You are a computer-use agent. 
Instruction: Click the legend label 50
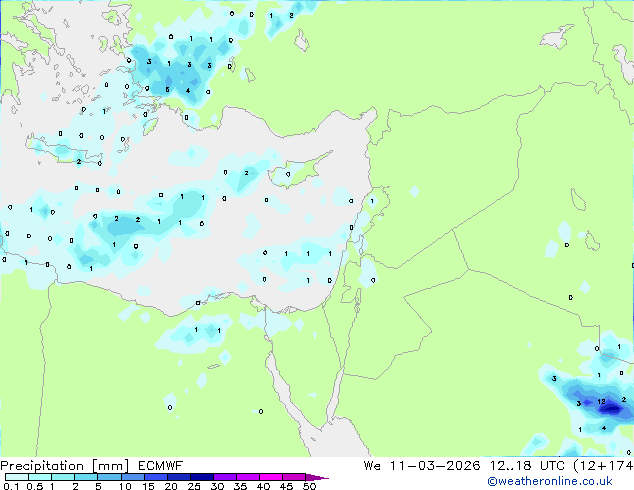(x=310, y=486)
